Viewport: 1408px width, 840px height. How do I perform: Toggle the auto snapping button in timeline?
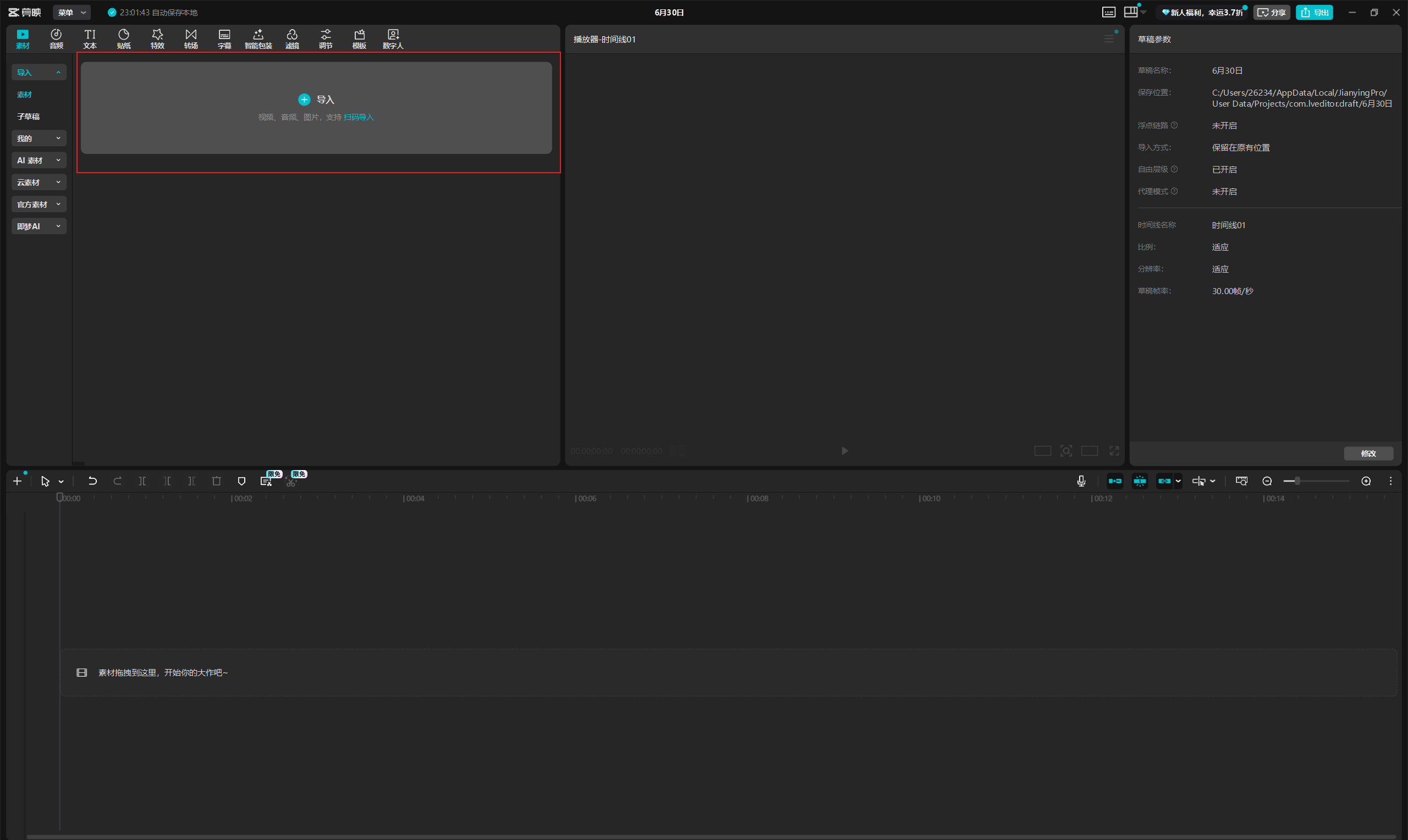(1140, 481)
